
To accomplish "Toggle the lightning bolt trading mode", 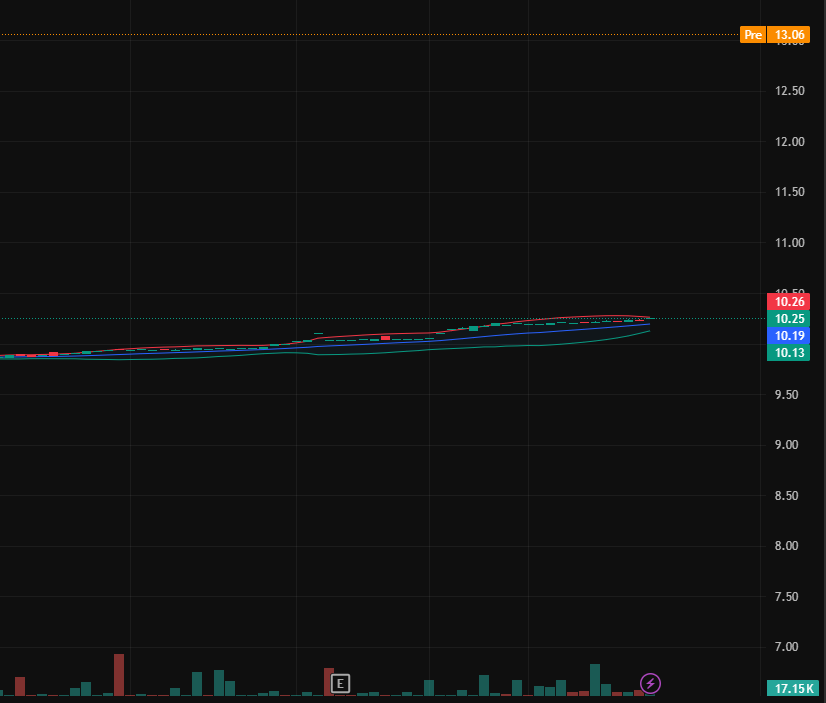I will tap(650, 683).
